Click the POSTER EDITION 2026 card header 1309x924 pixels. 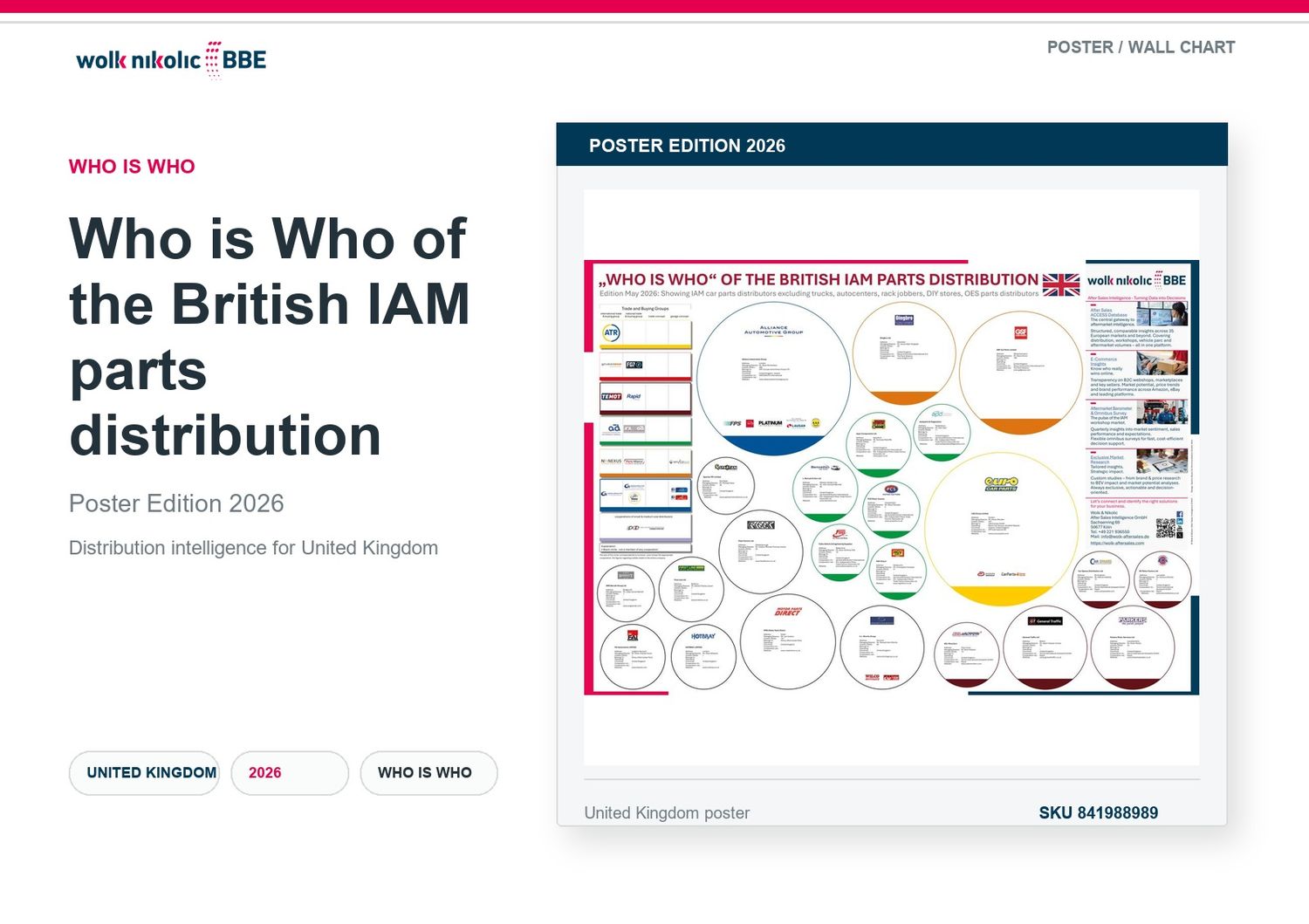click(892, 145)
